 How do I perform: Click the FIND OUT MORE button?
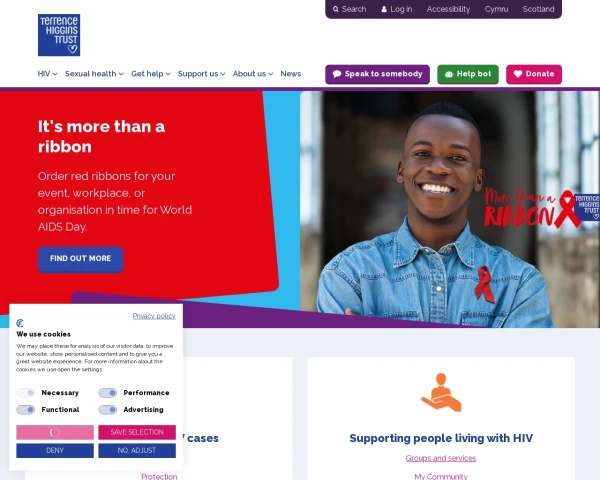click(80, 259)
